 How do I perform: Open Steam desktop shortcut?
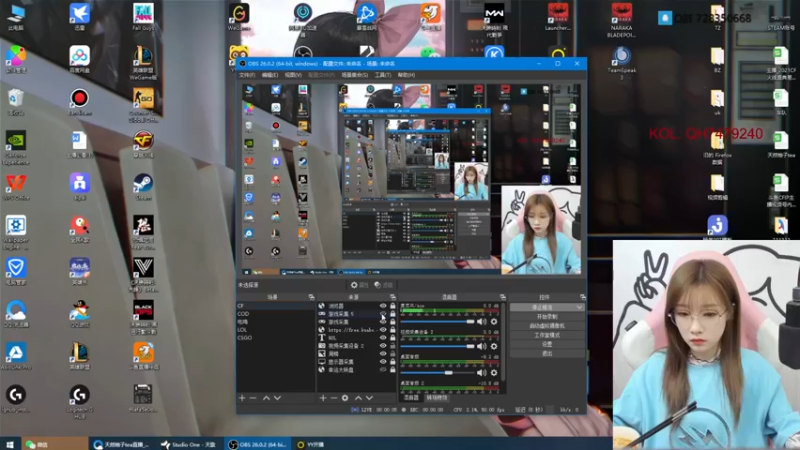coord(143,187)
